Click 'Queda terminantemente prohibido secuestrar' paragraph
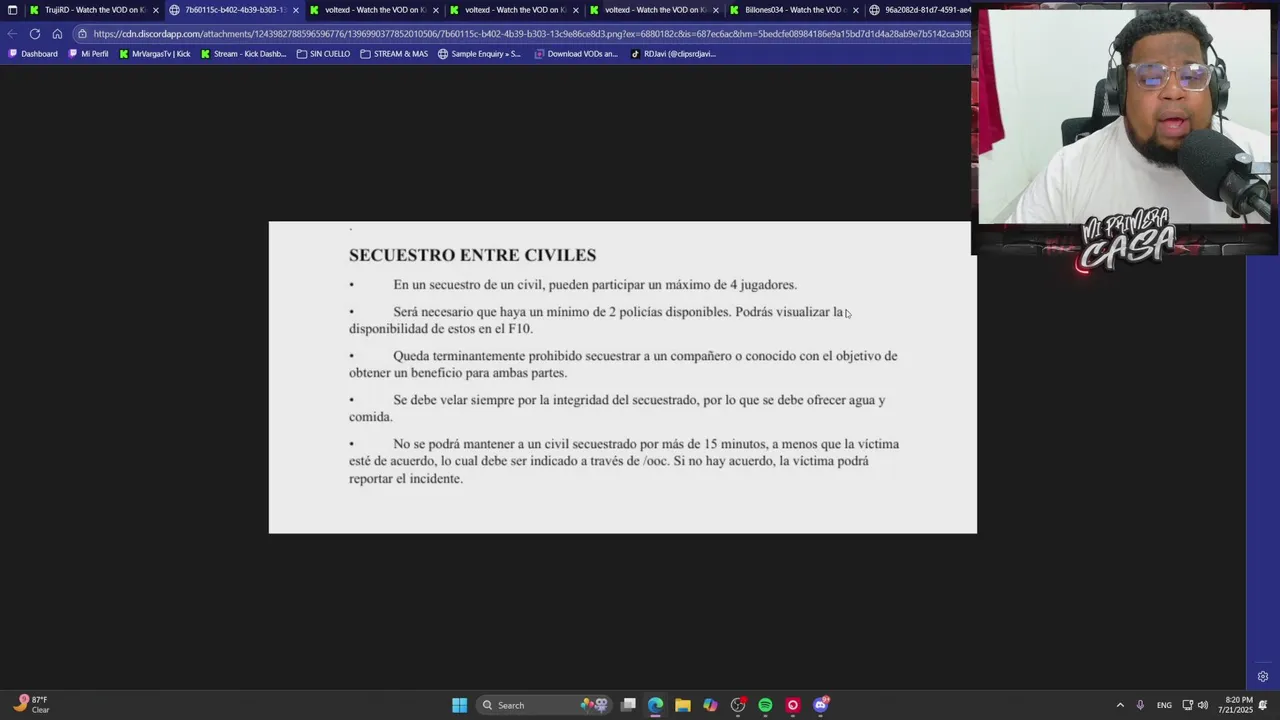Viewport: 1280px width, 720px height. click(x=623, y=364)
